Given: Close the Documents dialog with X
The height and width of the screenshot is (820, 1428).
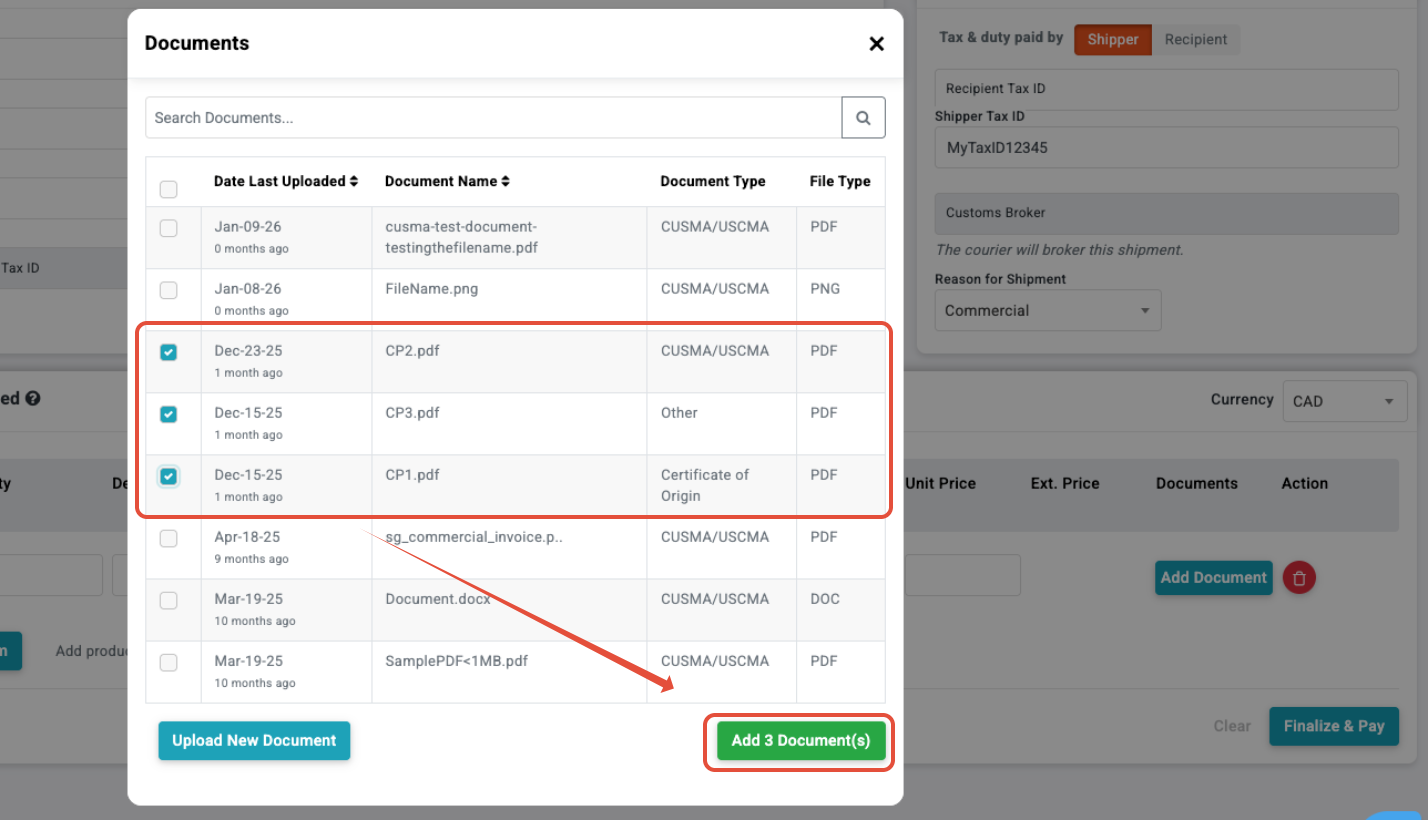Looking at the screenshot, I should (x=877, y=43).
